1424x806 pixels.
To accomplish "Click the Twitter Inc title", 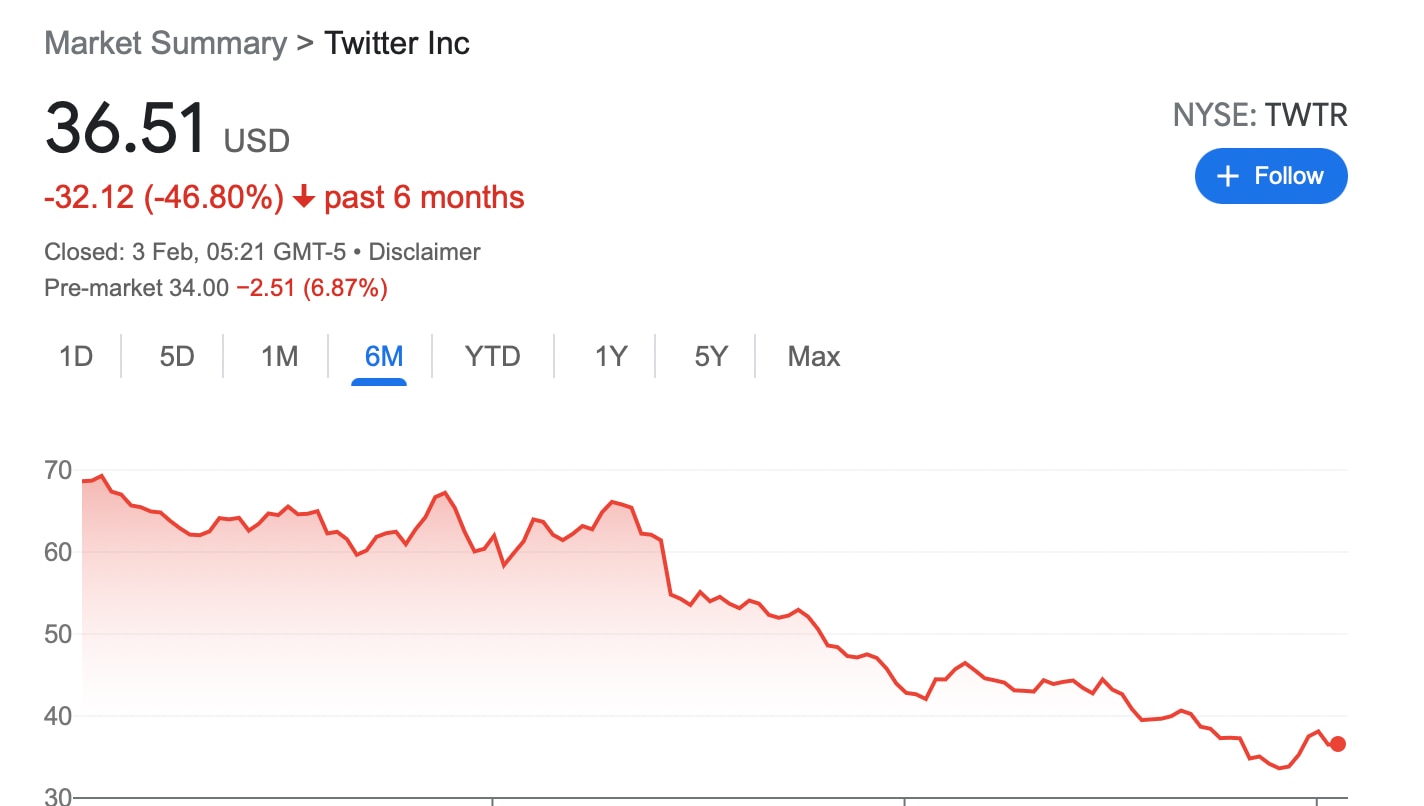I will point(397,44).
